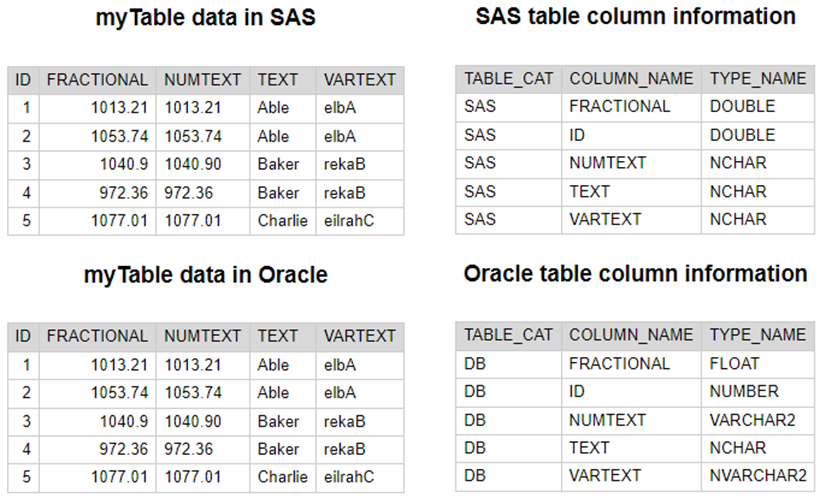Viewport: 820px width, 498px height.
Task: Click the NUMTEXT header in Oracle data table
Action: 202,337
